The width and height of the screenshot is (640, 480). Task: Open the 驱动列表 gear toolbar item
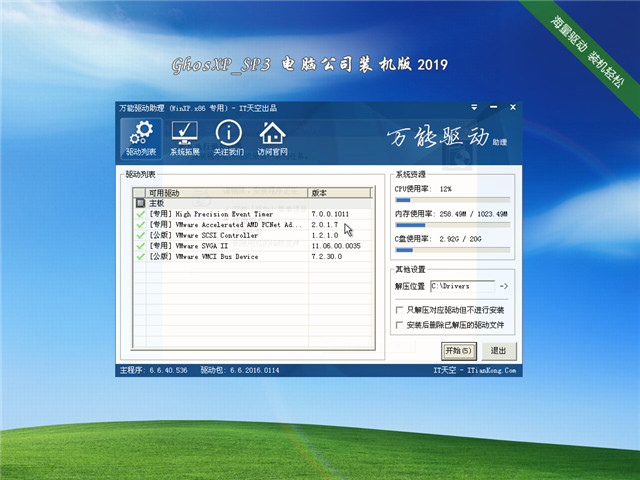pos(141,139)
